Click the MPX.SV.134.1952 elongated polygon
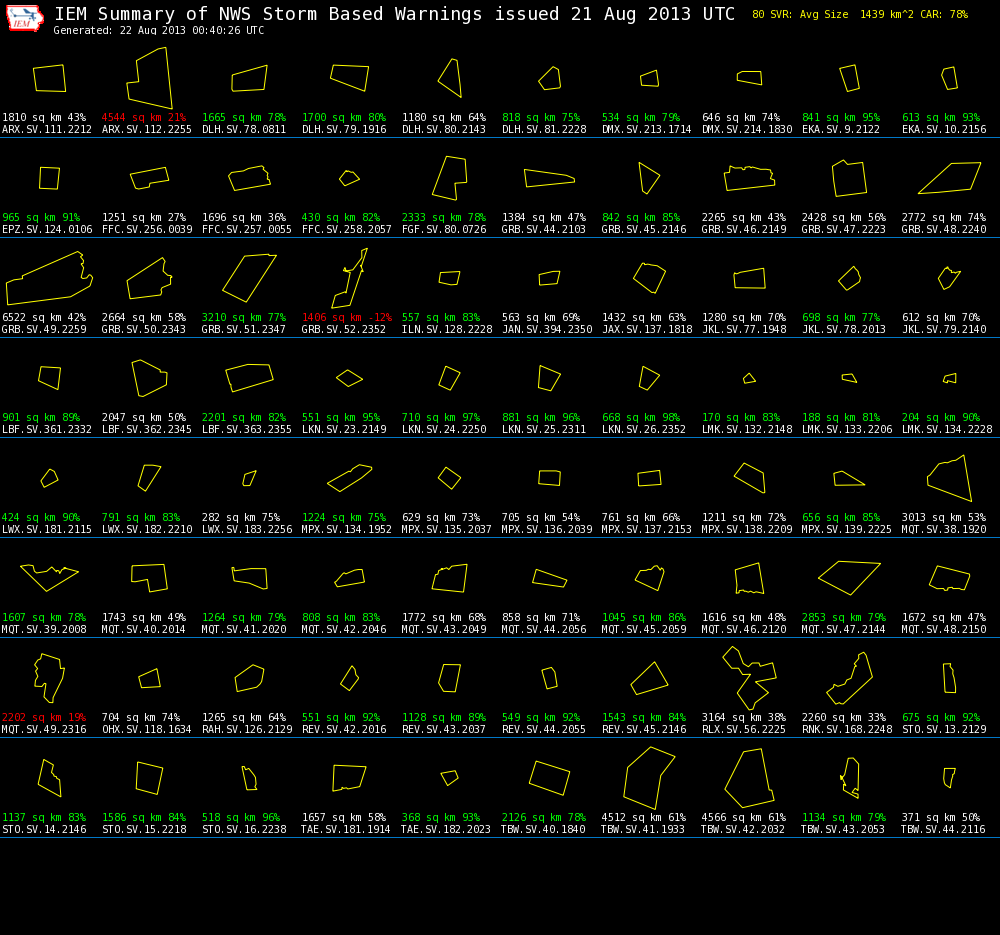Screen dimensions: 1000x935 click(349, 478)
